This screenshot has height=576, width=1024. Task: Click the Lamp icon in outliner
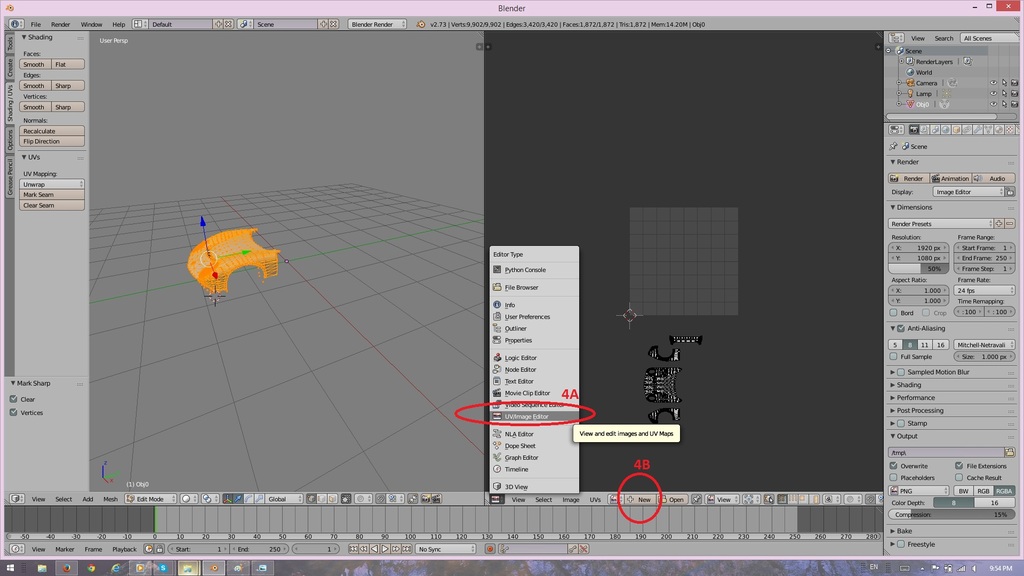[x=909, y=94]
